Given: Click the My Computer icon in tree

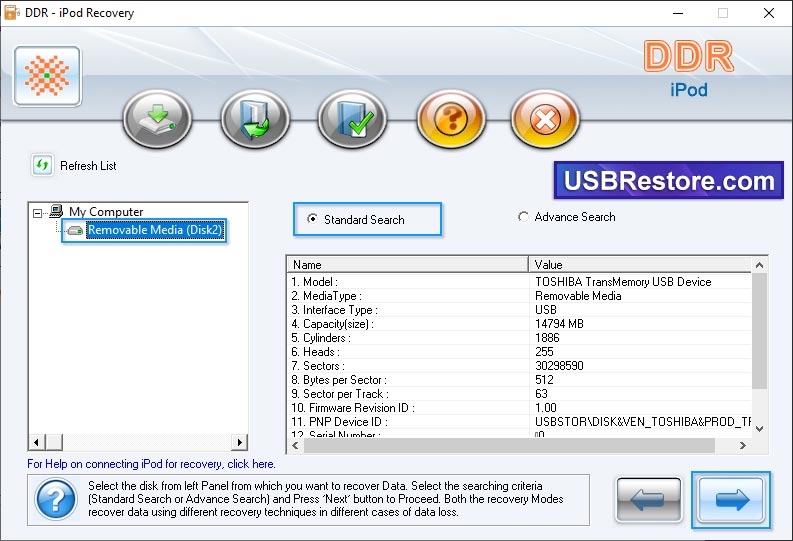Looking at the screenshot, I should [x=56, y=211].
